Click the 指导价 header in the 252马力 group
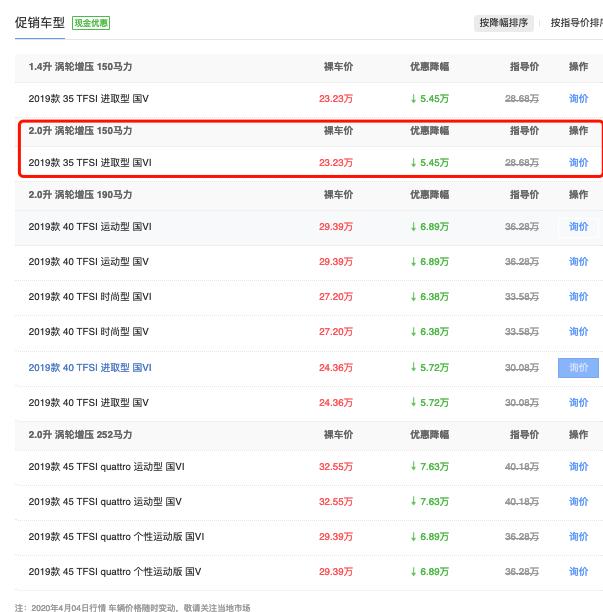This screenshot has width=603, height=612. pos(524,435)
